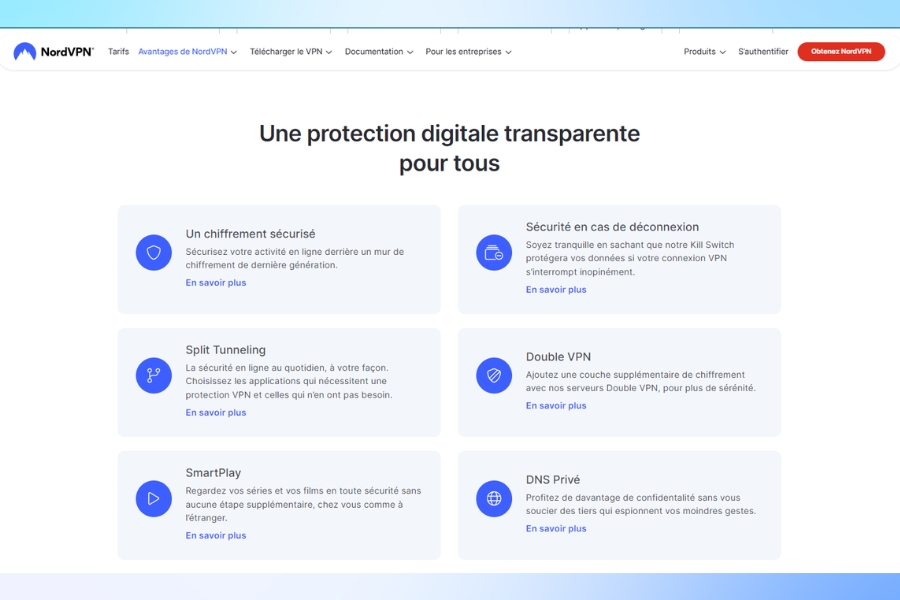Click the Double VPN shield icon
Viewport: 900px width, 600px height.
click(494, 375)
